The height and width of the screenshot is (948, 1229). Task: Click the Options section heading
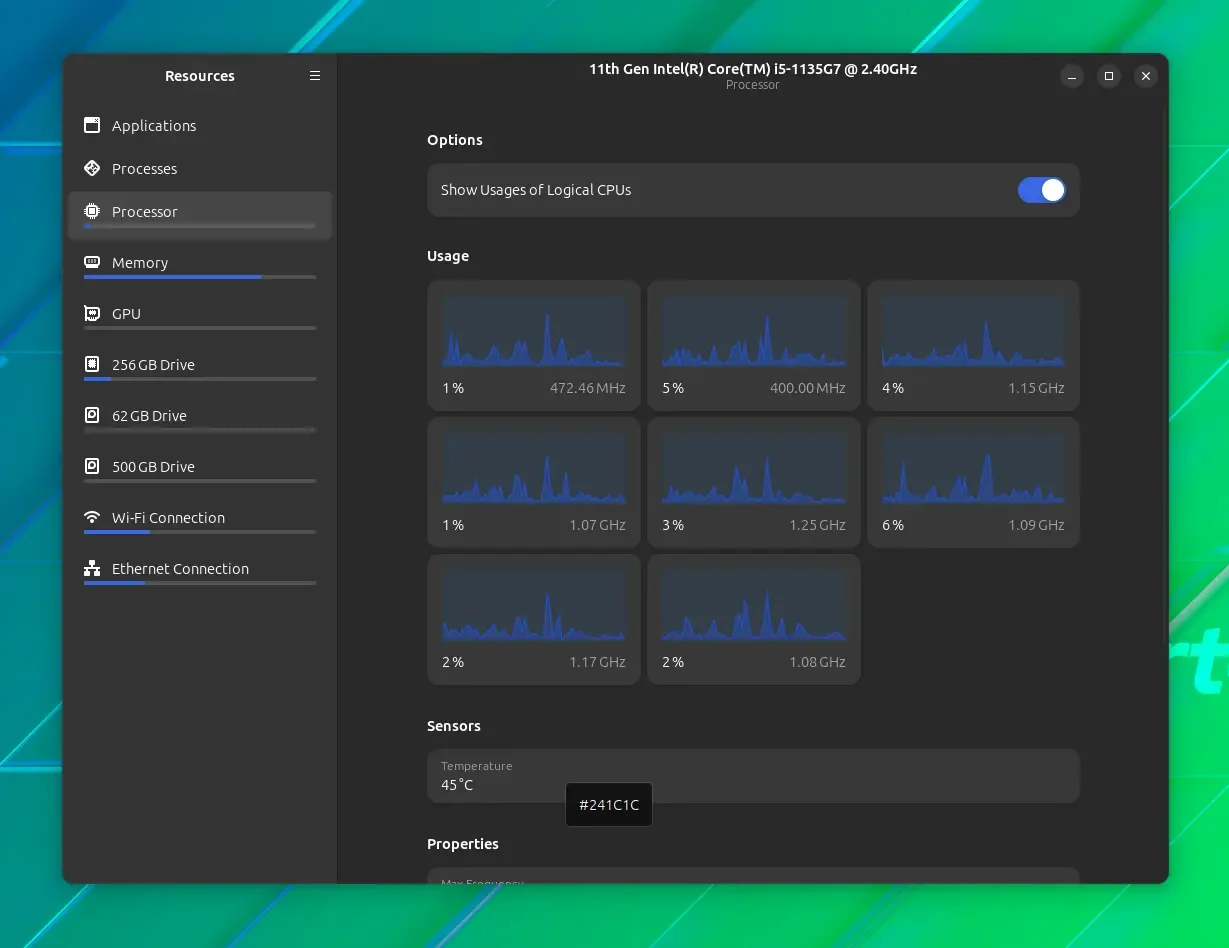pyautogui.click(x=455, y=140)
